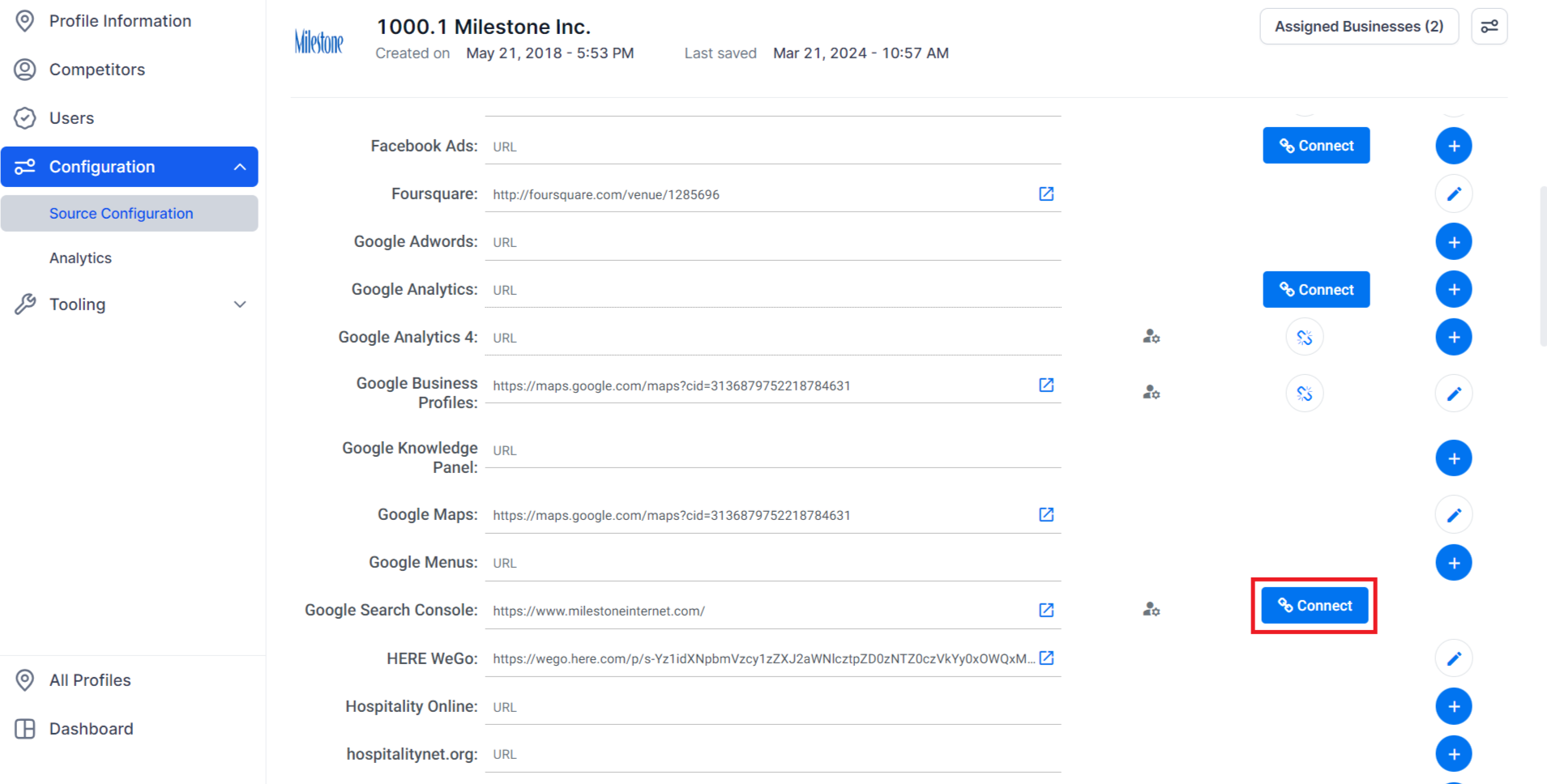Expand the Tooling menu

click(x=130, y=305)
